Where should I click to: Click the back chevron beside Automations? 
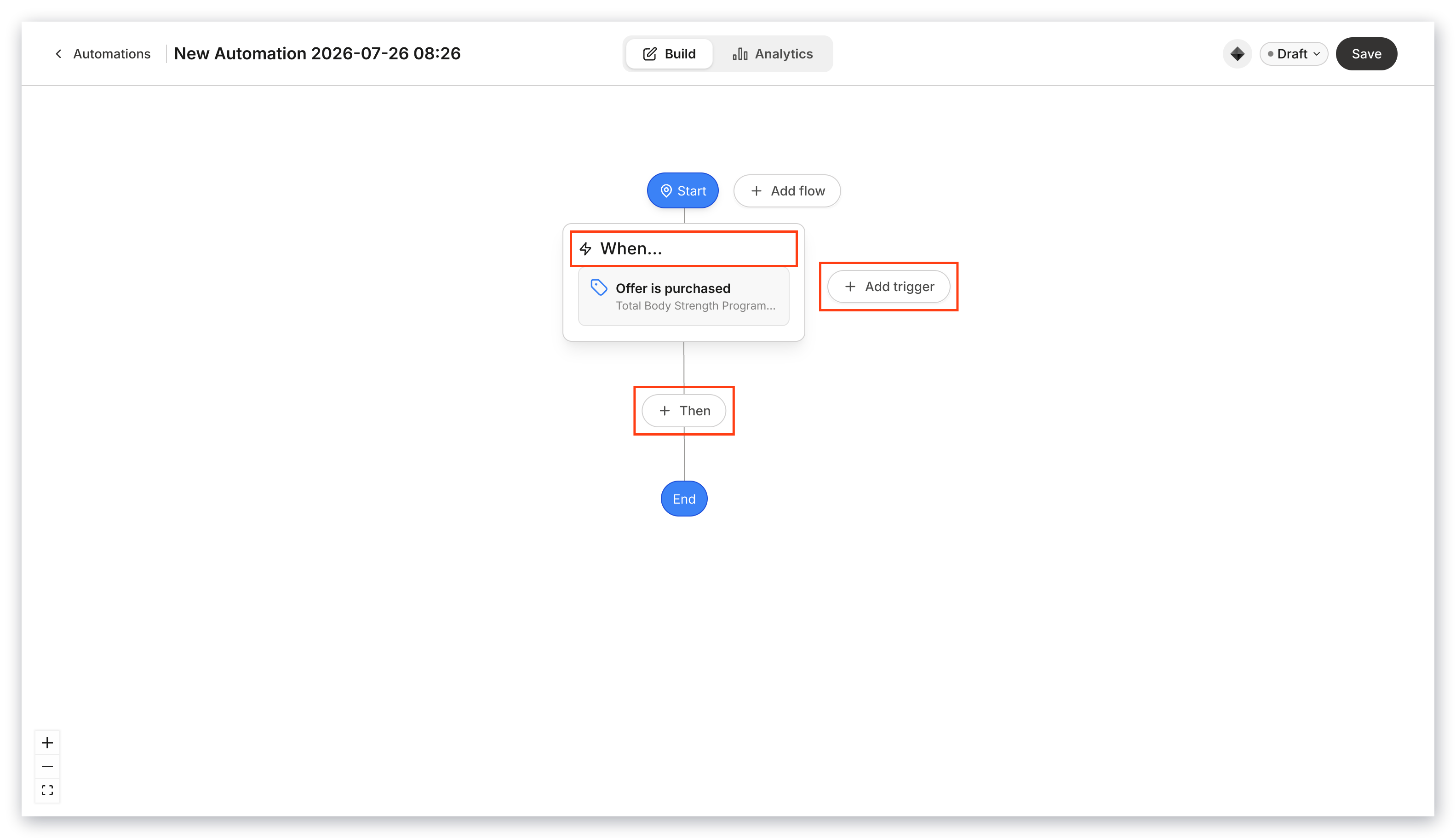point(58,53)
